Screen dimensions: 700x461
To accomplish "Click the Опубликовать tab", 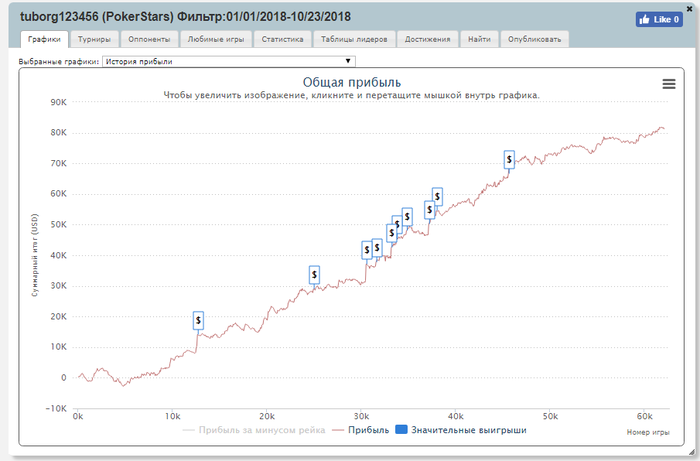I will coord(535,40).
